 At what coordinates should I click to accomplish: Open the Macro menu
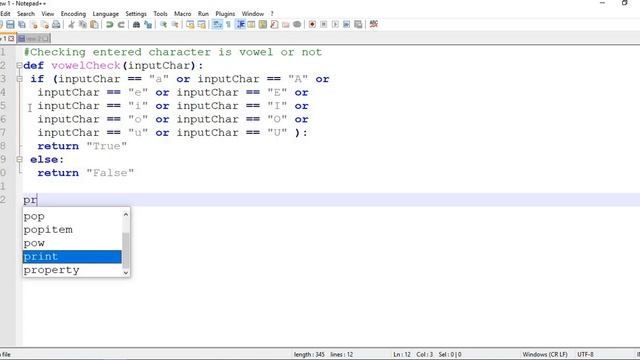[182, 13]
